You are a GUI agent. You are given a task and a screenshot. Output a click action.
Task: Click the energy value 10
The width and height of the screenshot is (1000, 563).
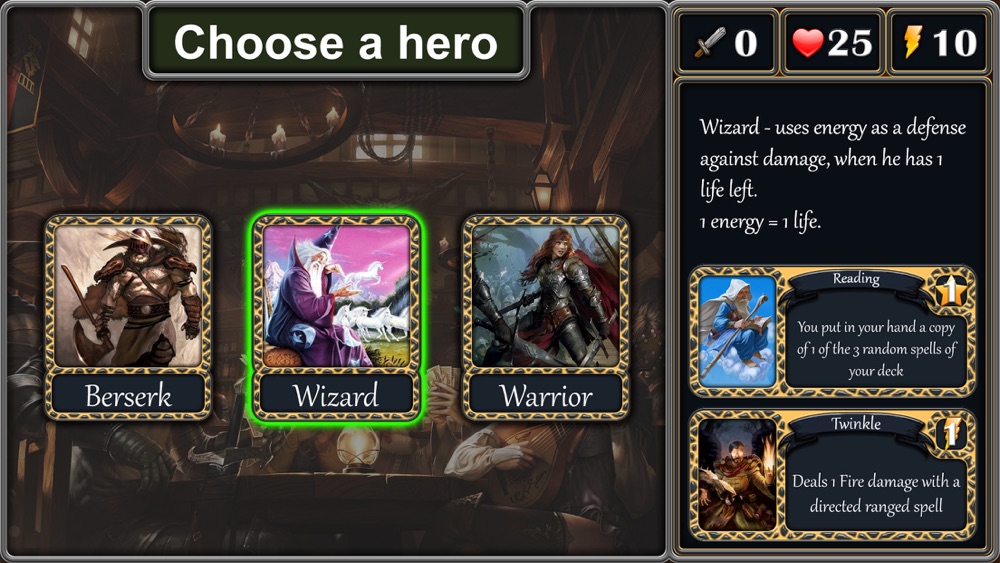pyautogui.click(x=954, y=43)
